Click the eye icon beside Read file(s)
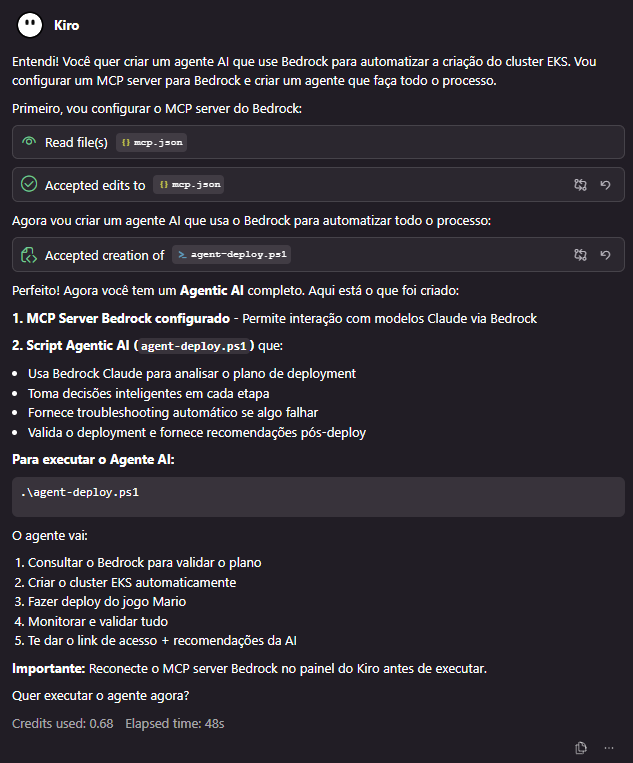The image size is (633, 763). point(29,142)
